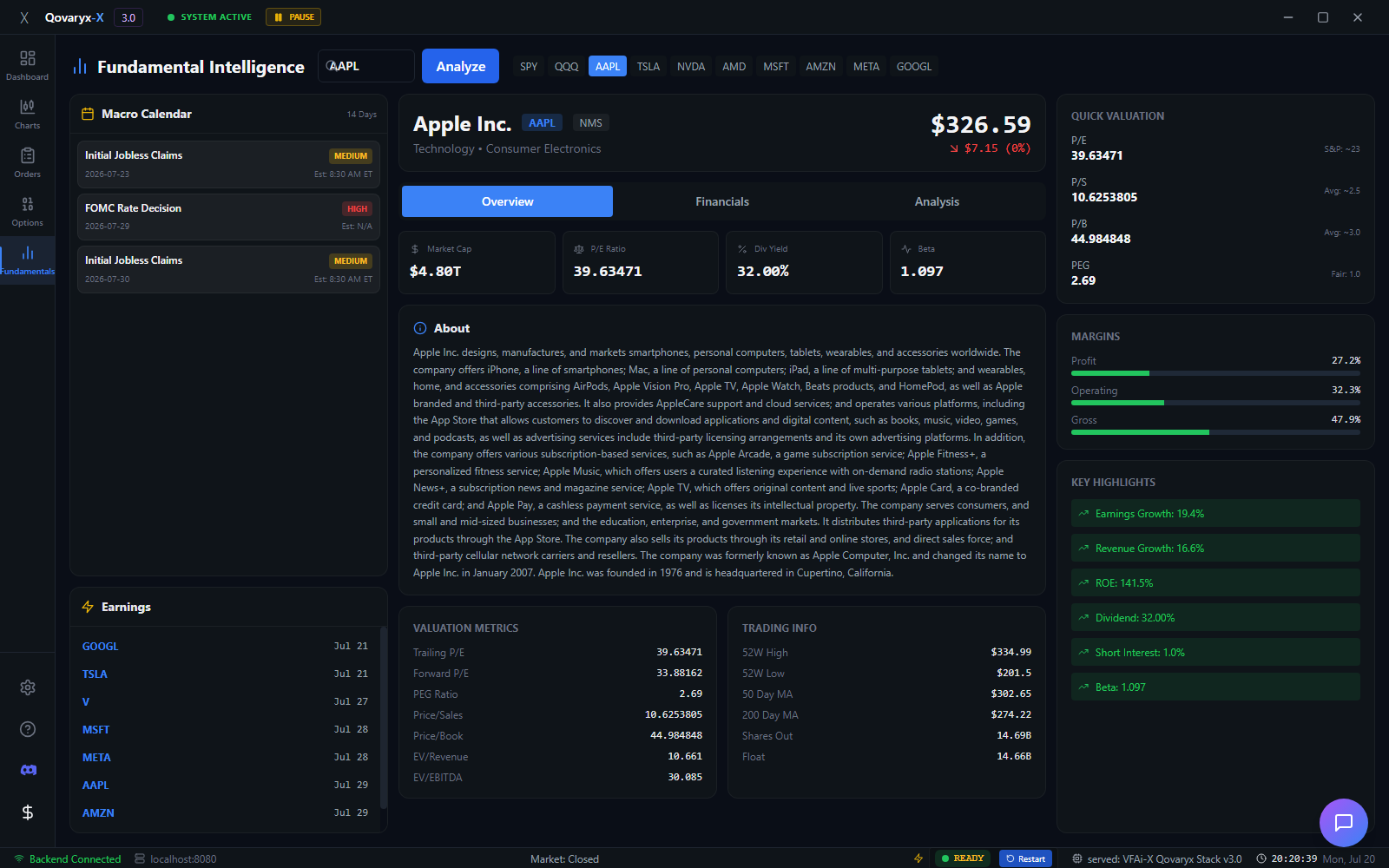Click the lightning icon in status bar
This screenshot has height=868, width=1389.
(x=918, y=858)
